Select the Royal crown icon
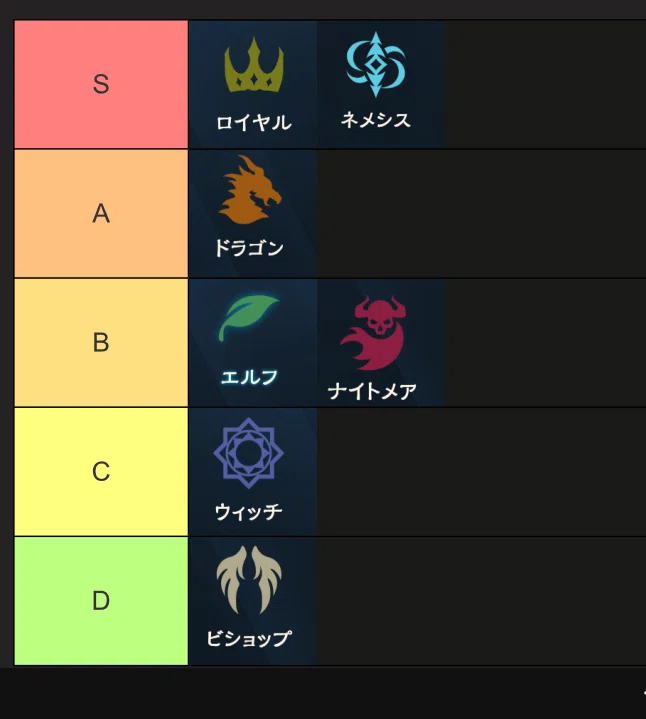This screenshot has height=719, width=646. (x=254, y=66)
